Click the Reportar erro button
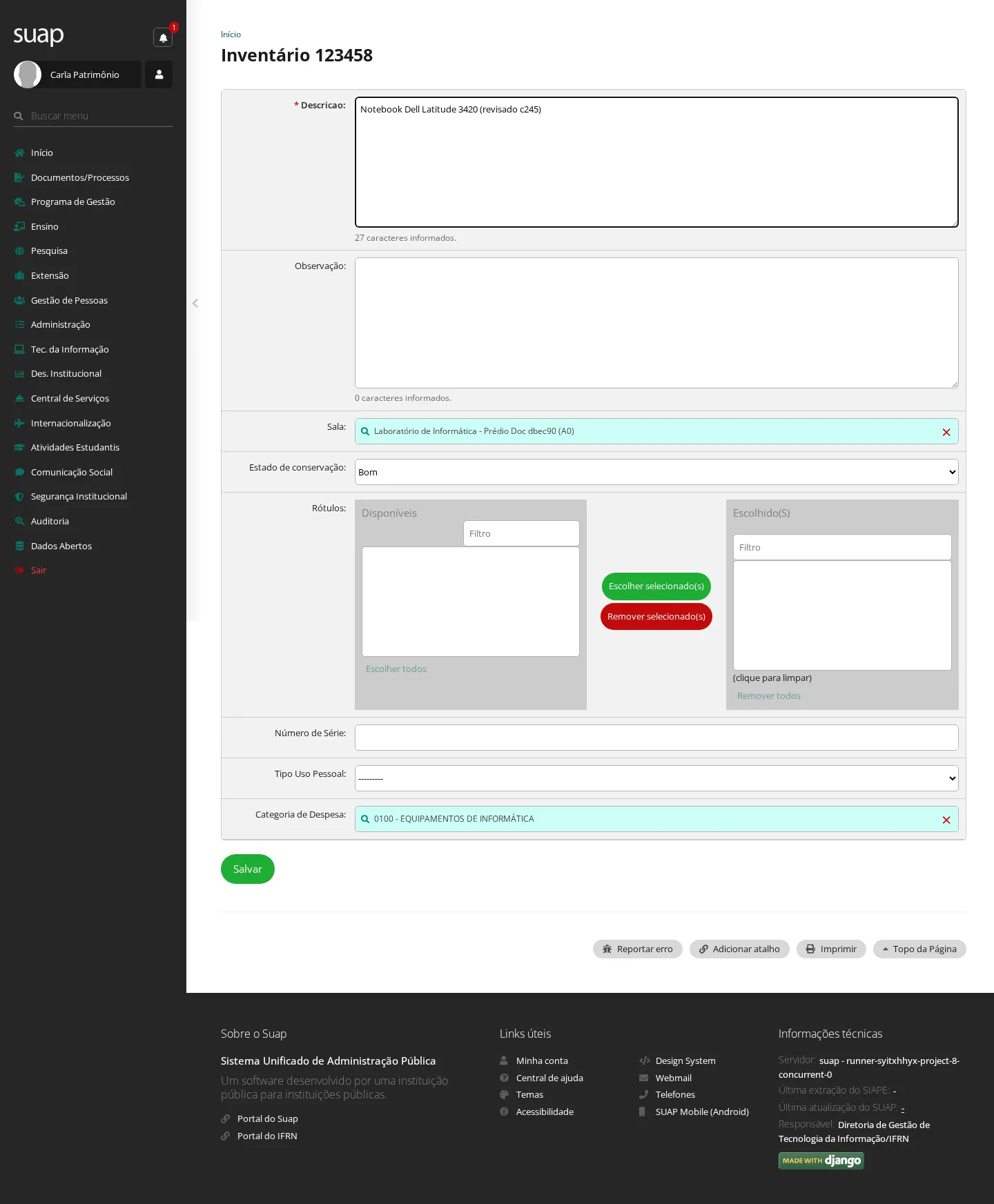Viewport: 994px width, 1204px height. coord(638,949)
